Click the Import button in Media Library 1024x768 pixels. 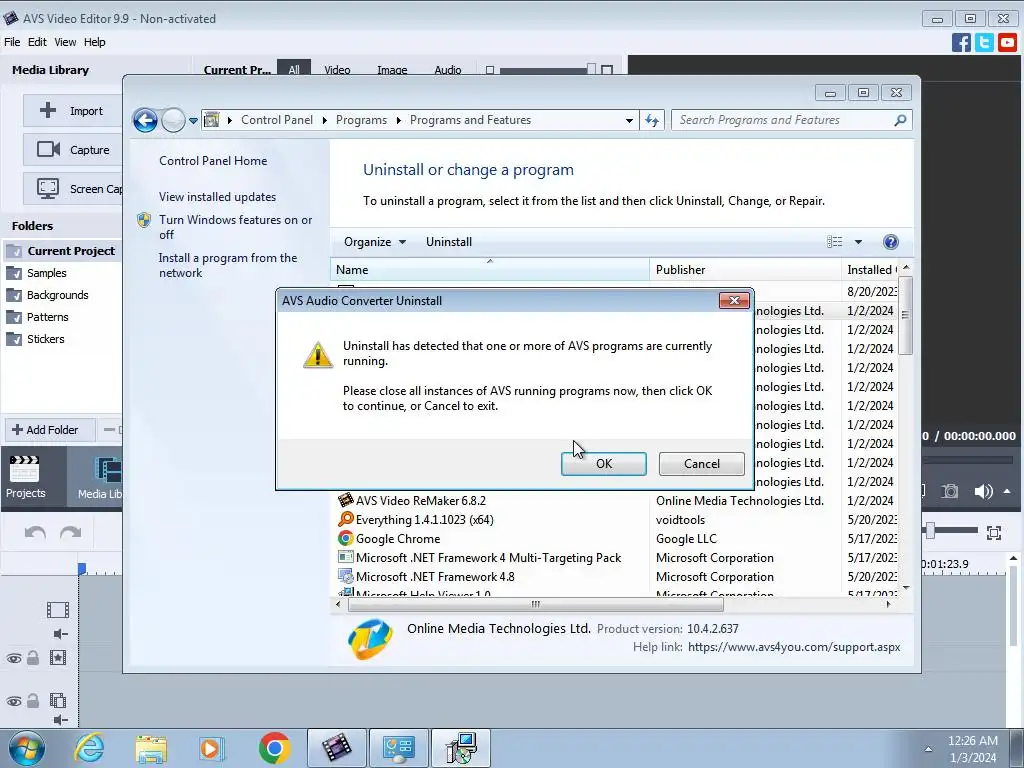[x=73, y=110]
